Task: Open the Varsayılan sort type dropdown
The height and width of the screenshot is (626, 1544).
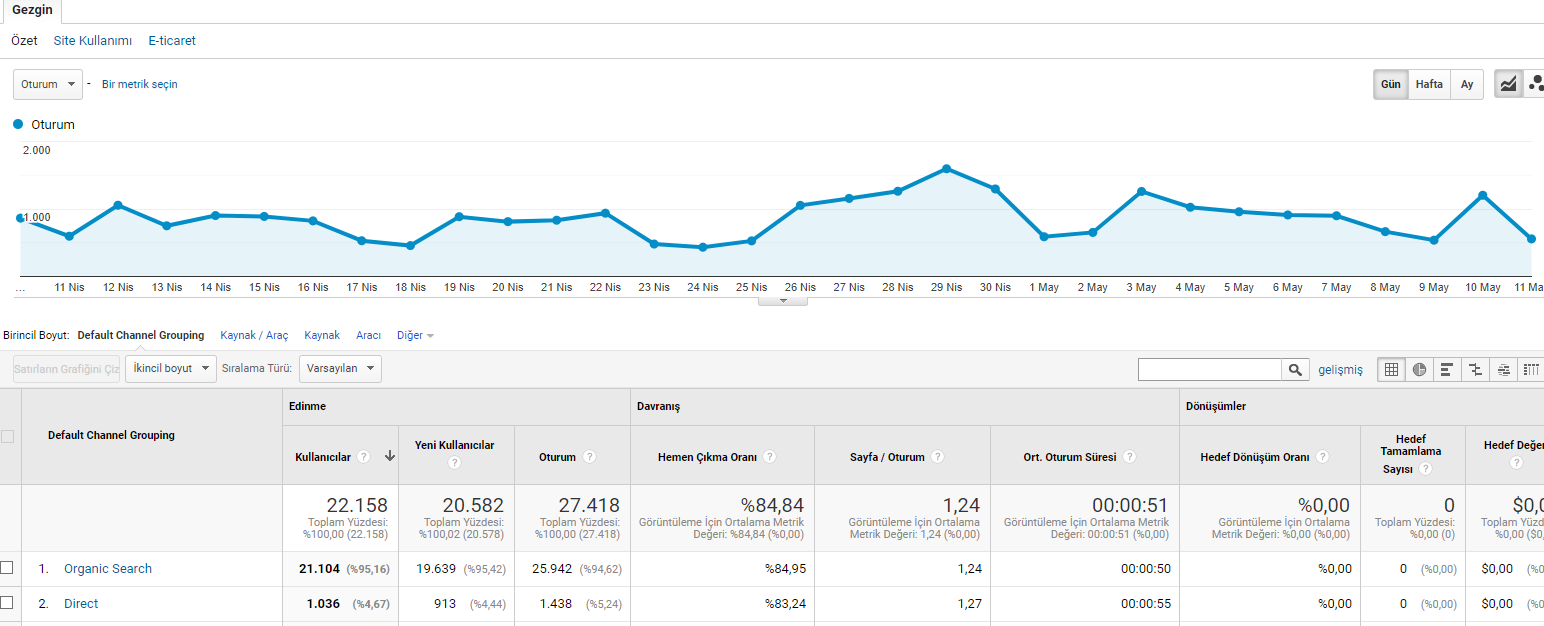Action: click(340, 368)
